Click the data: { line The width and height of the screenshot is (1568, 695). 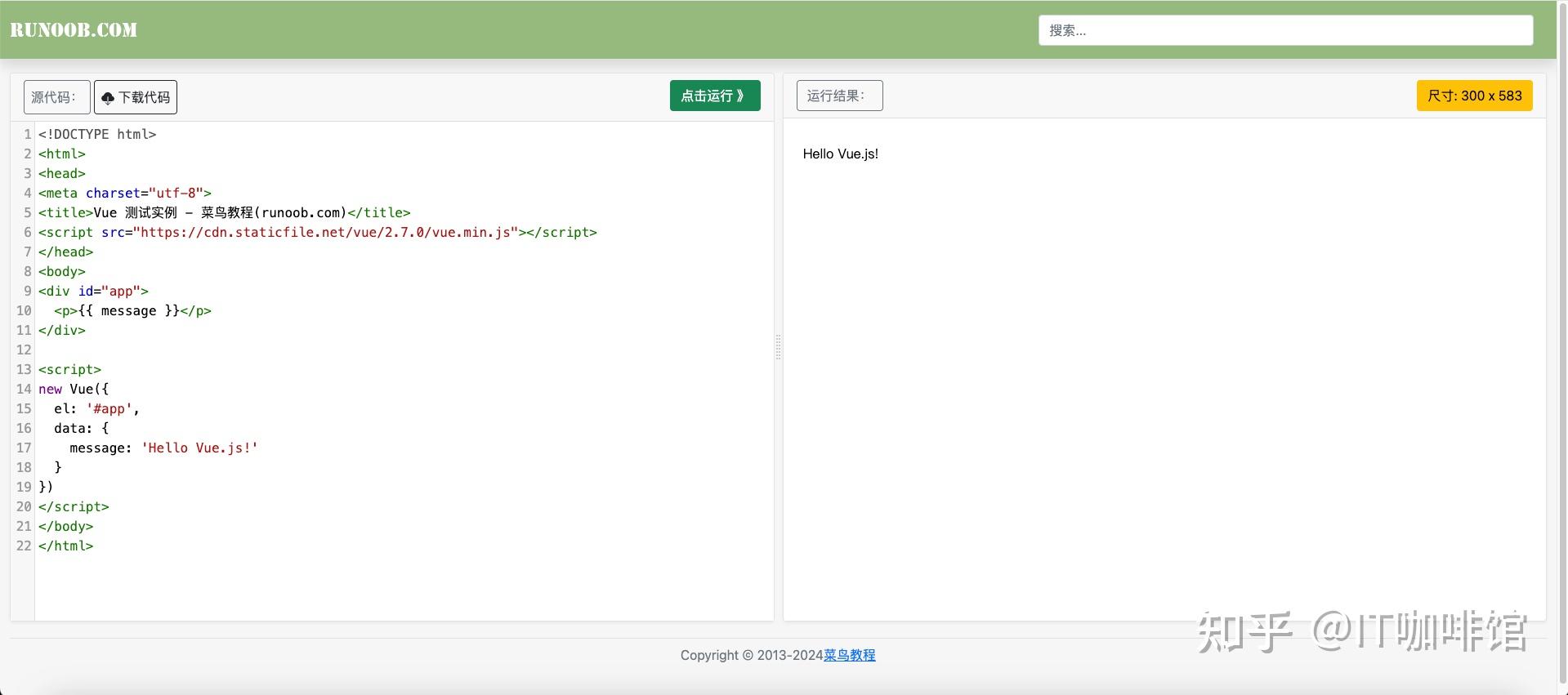(81, 428)
